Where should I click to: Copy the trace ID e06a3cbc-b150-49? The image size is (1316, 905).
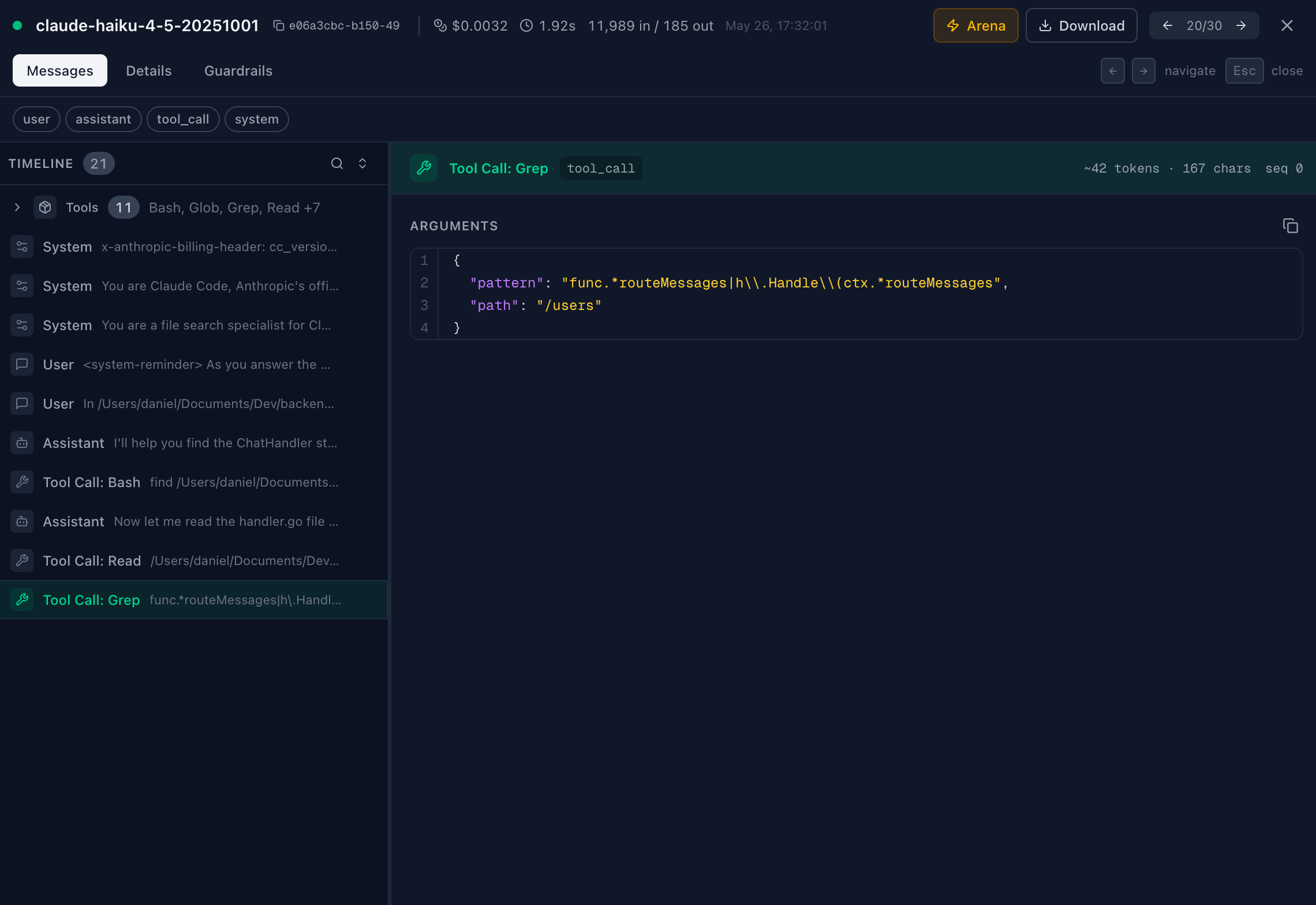click(x=279, y=25)
